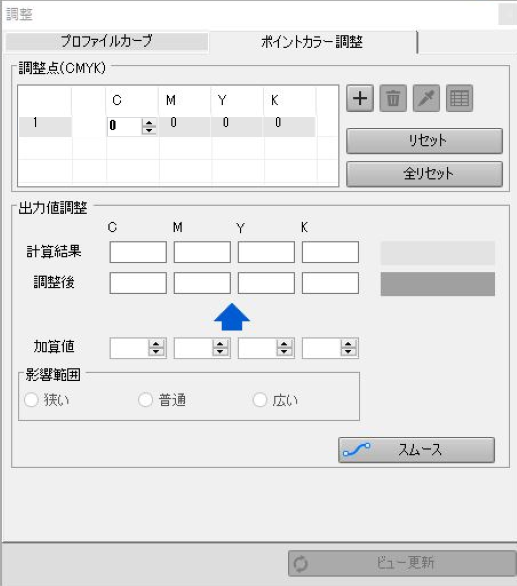Increase 加算値 M spinner
Image resolution: width=517 pixels, height=586 pixels.
coord(220,344)
